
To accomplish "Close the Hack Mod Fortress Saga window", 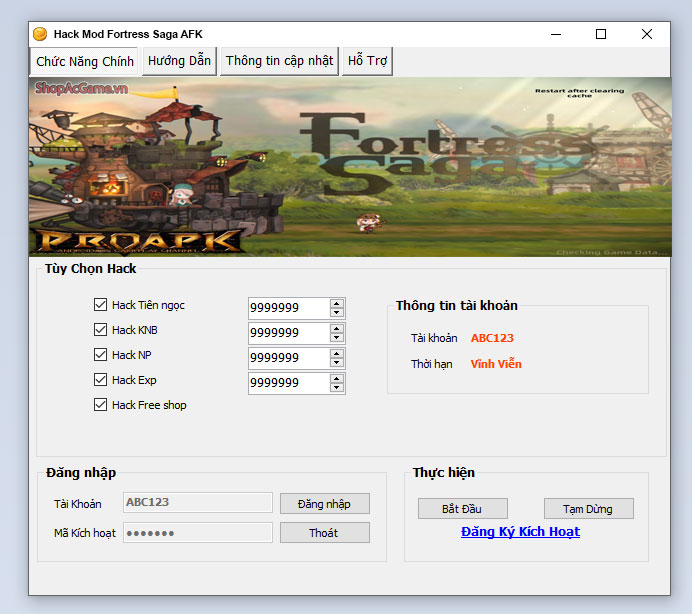I will click(x=647, y=34).
